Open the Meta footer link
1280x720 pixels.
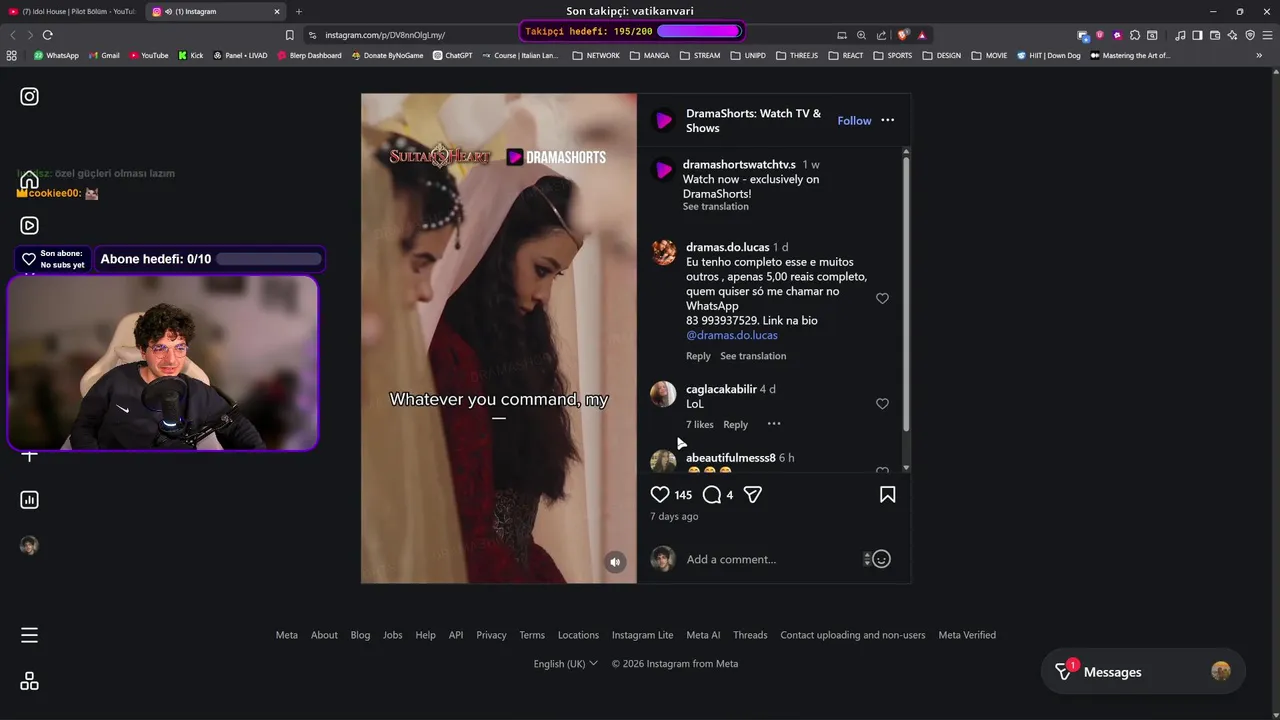[x=287, y=635]
